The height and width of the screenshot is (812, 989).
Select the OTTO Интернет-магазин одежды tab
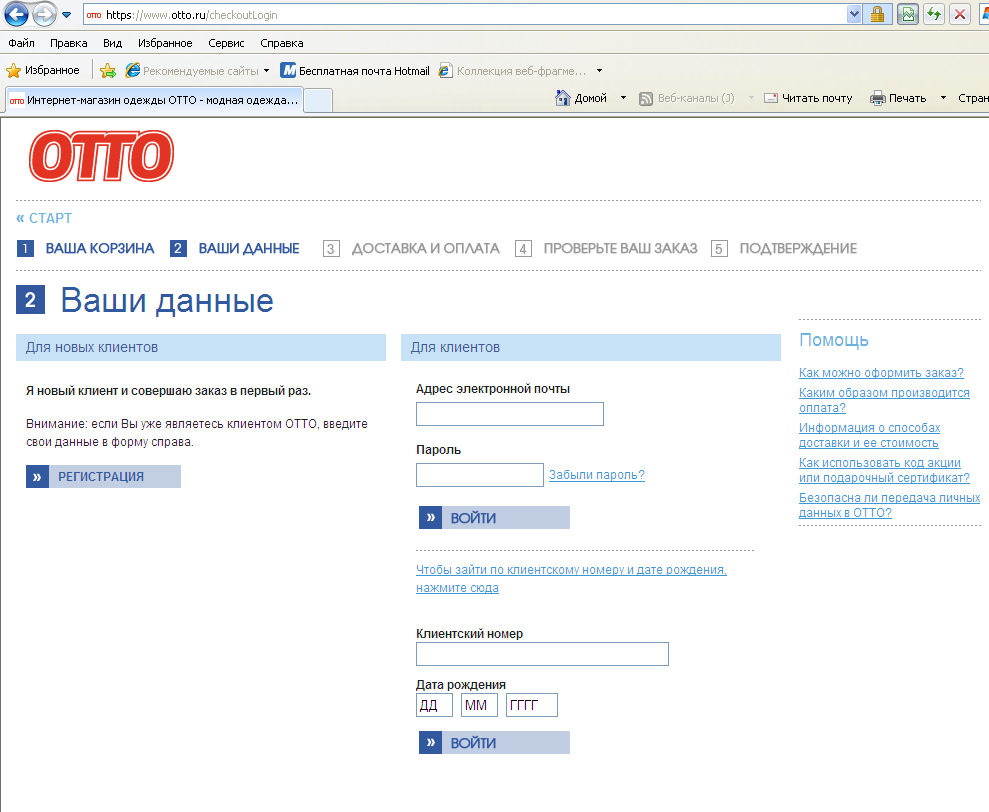pos(154,100)
